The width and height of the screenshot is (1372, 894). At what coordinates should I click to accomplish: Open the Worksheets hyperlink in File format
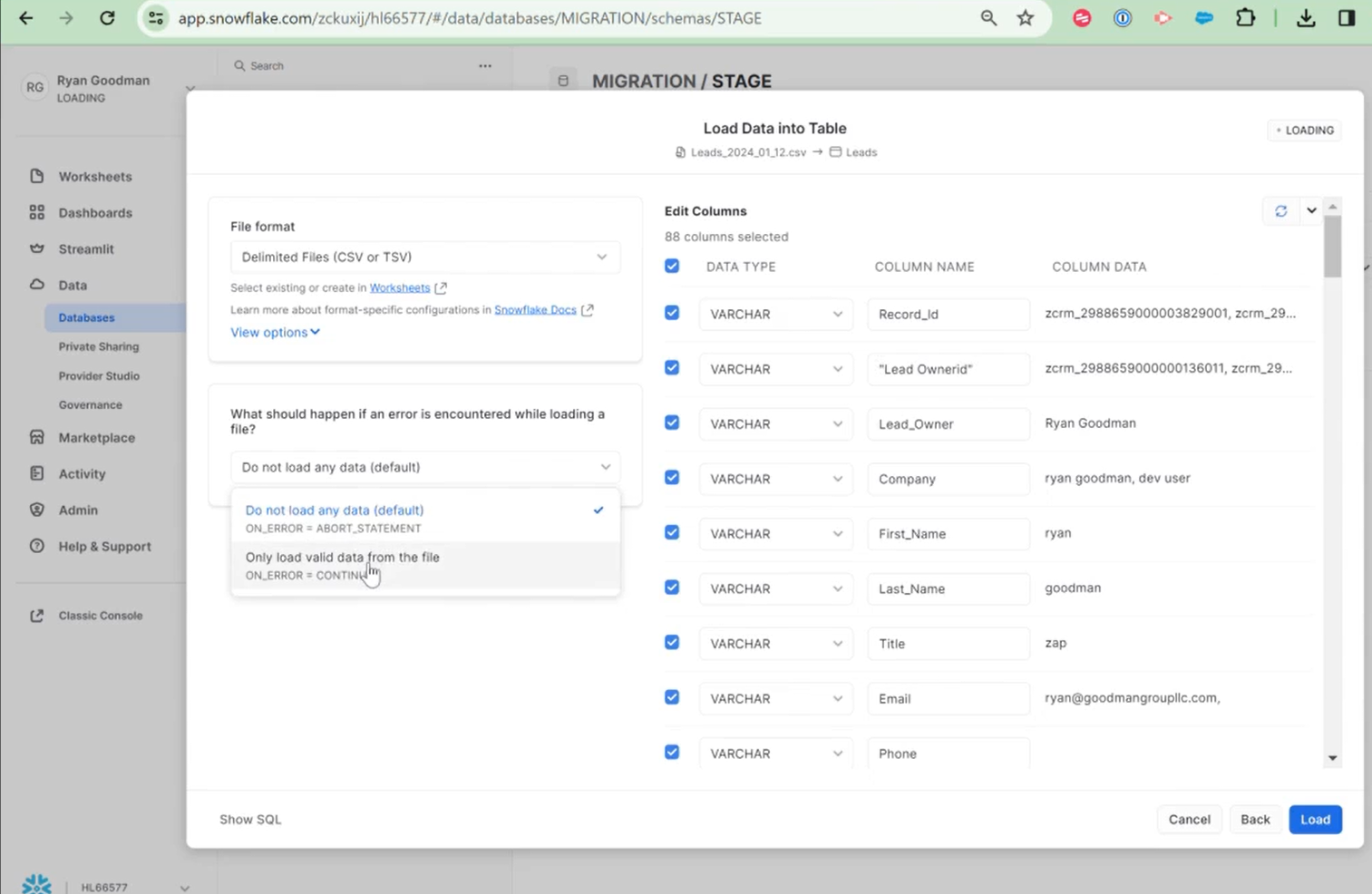400,288
